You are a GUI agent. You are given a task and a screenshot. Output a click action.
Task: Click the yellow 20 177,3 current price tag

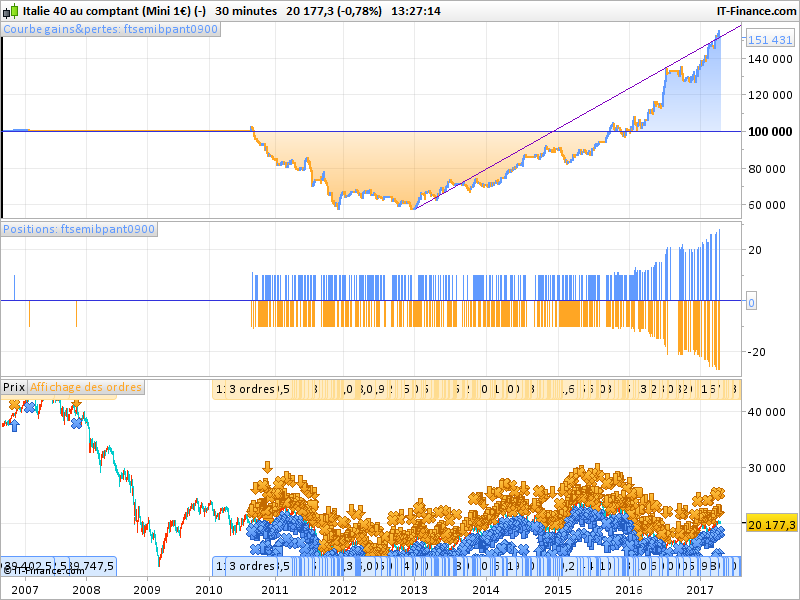tap(771, 524)
